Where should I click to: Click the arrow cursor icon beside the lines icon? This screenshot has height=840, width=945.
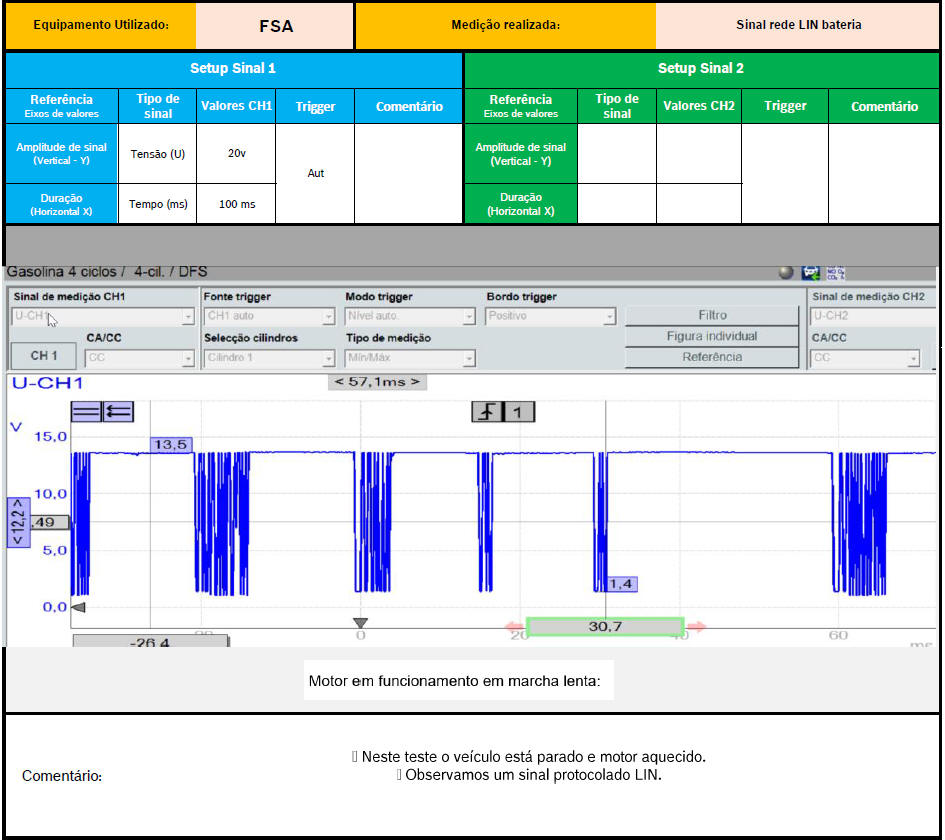[118, 410]
